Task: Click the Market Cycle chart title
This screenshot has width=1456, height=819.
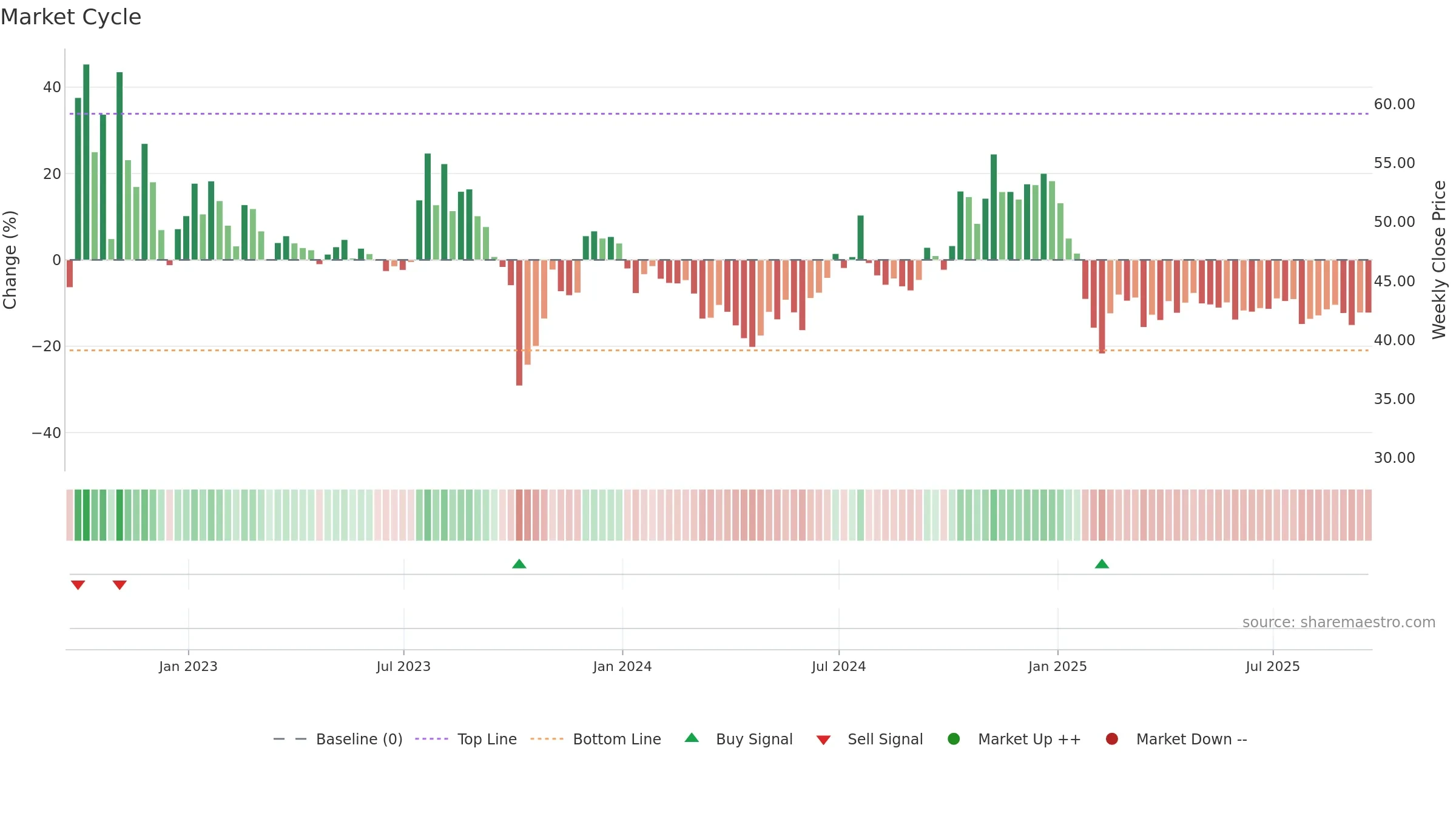Action: click(71, 17)
